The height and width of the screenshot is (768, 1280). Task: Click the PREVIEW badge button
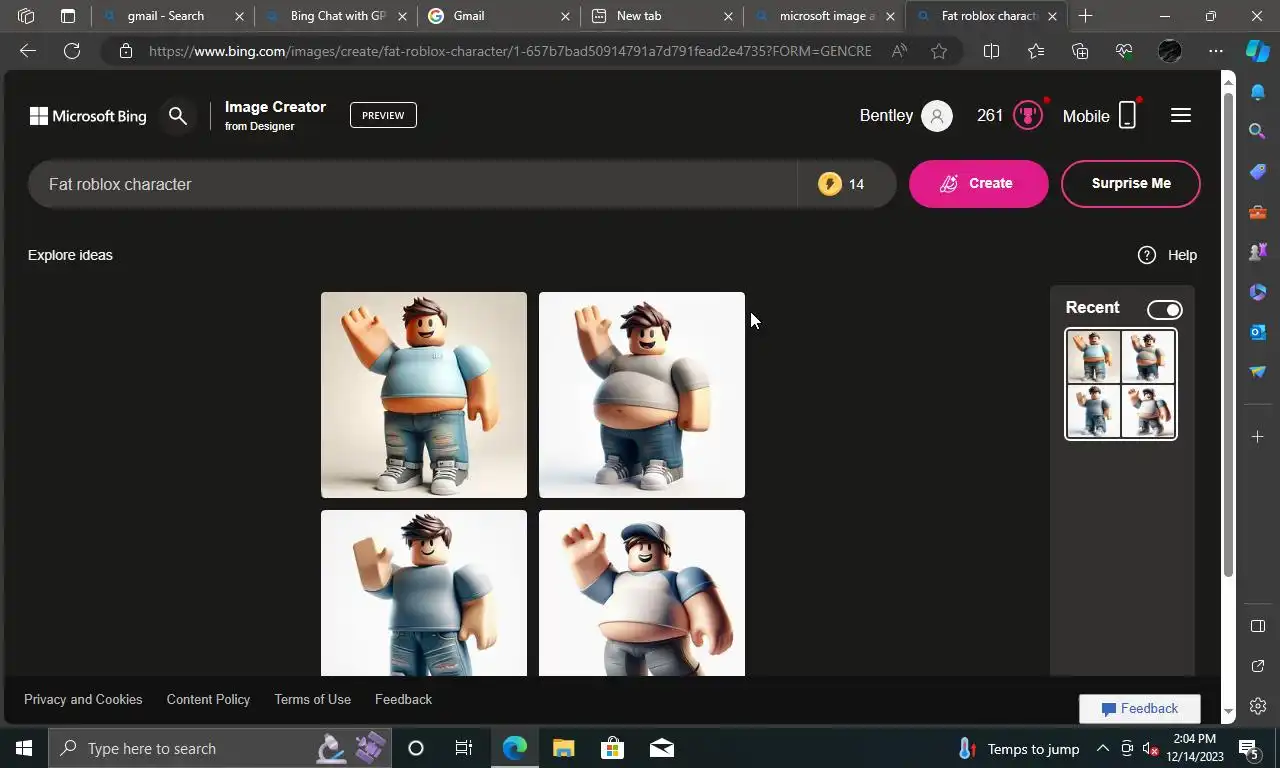383,115
